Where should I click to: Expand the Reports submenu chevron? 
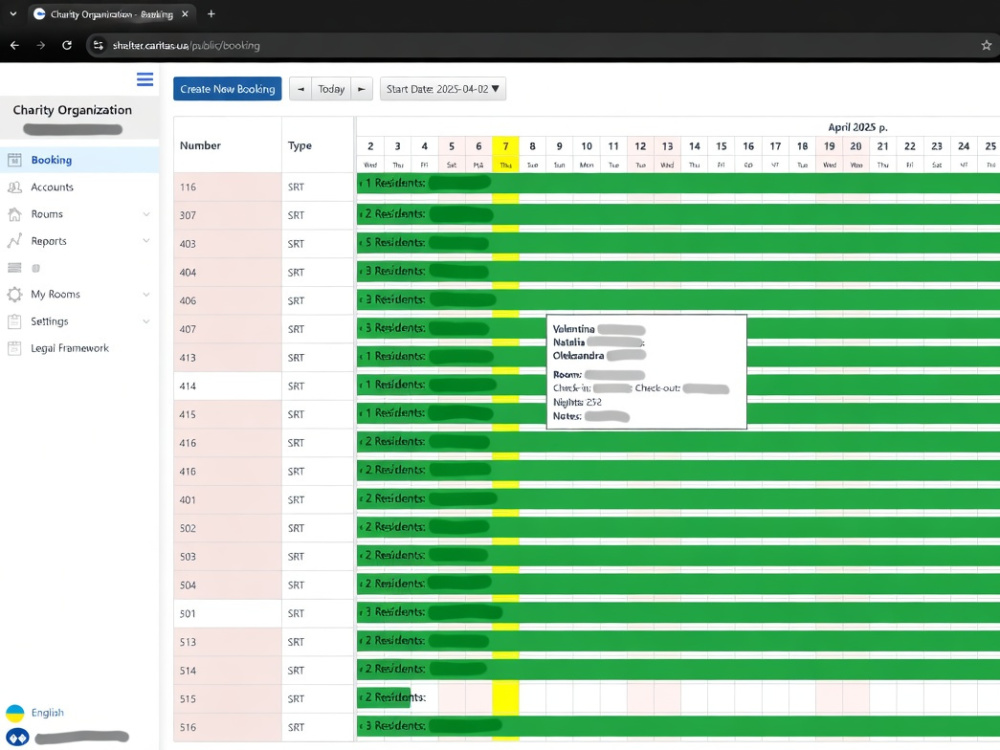pyautogui.click(x=146, y=241)
